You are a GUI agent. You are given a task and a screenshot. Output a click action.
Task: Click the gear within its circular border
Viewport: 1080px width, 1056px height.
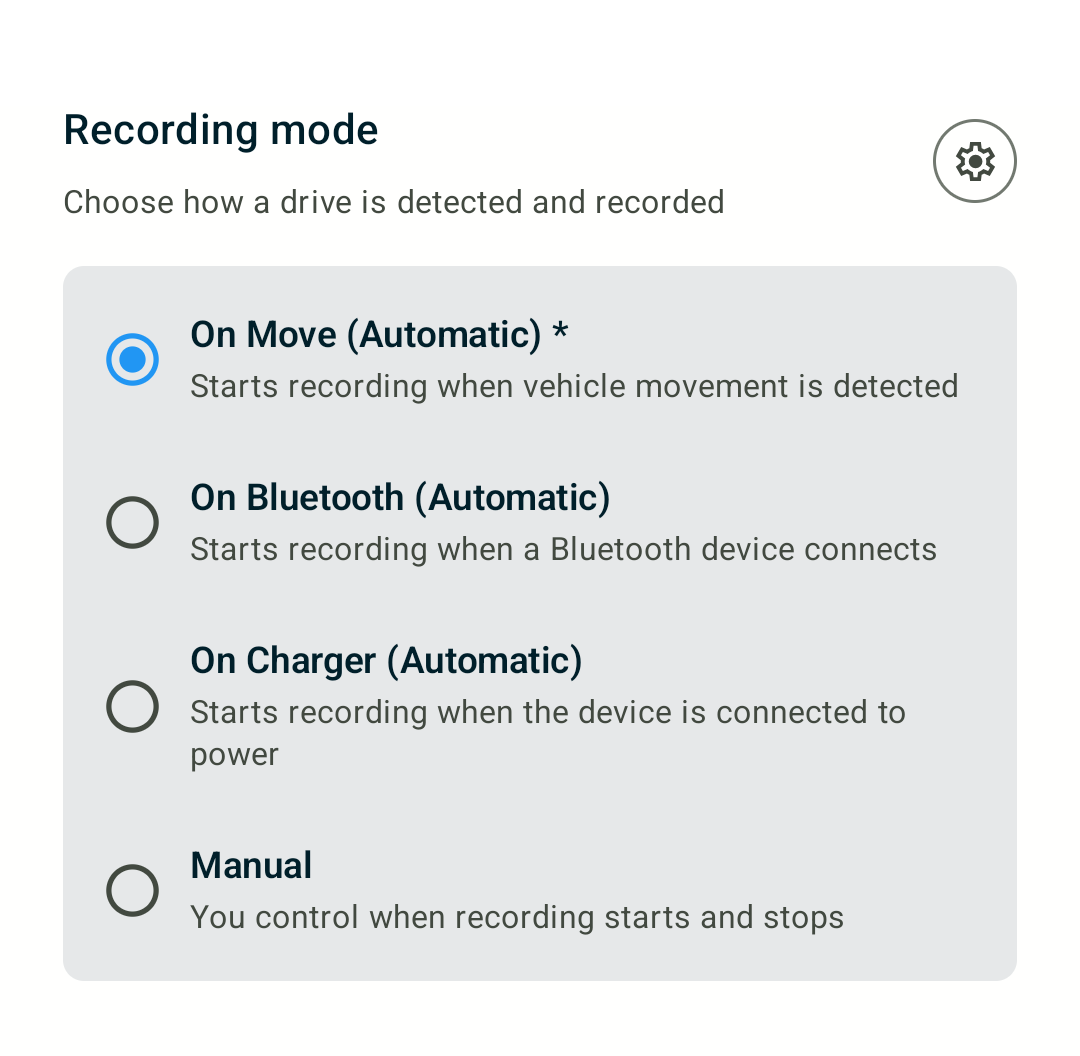click(x=974, y=161)
